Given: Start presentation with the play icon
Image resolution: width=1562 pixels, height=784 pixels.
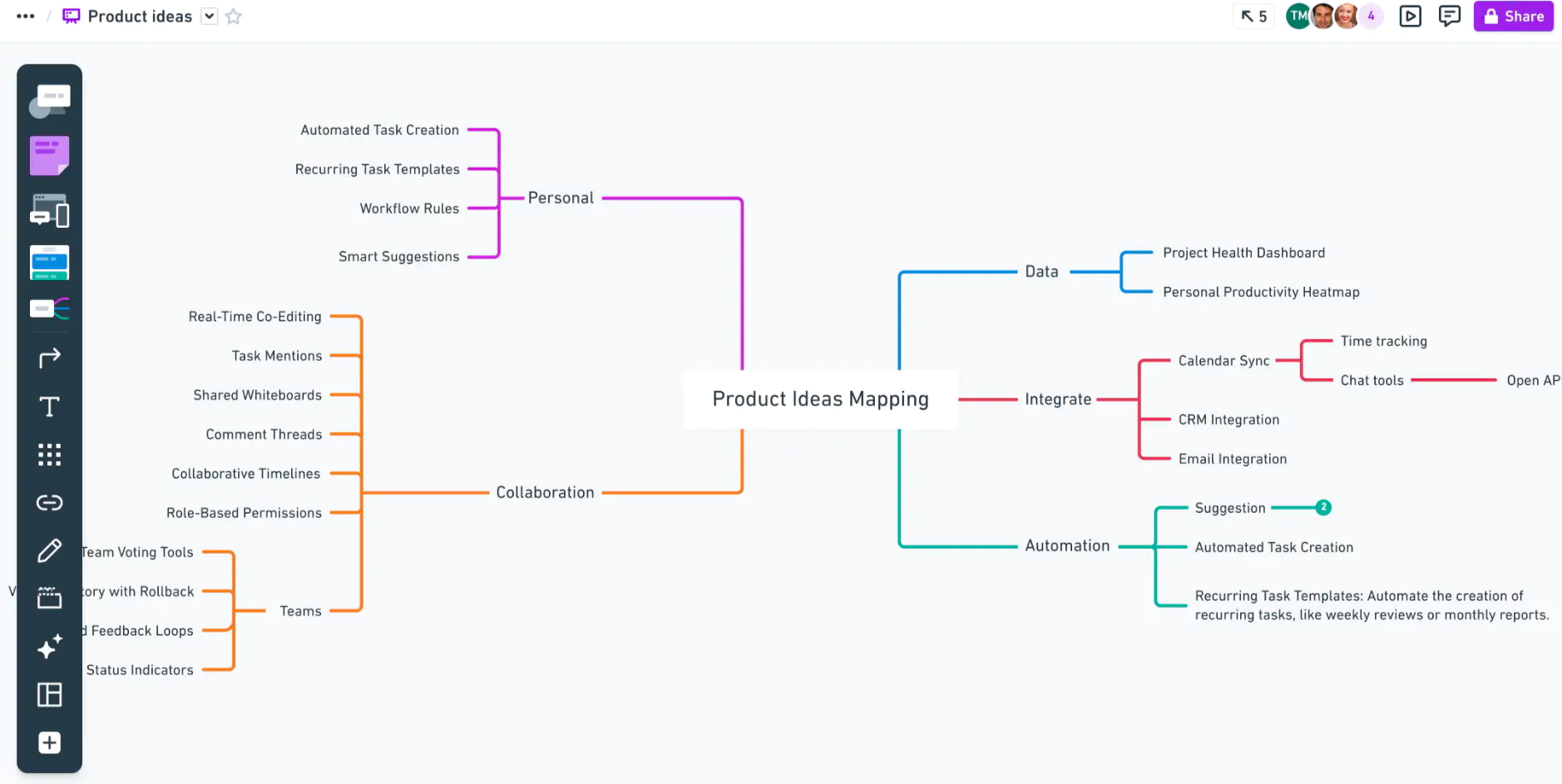Looking at the screenshot, I should (1410, 16).
